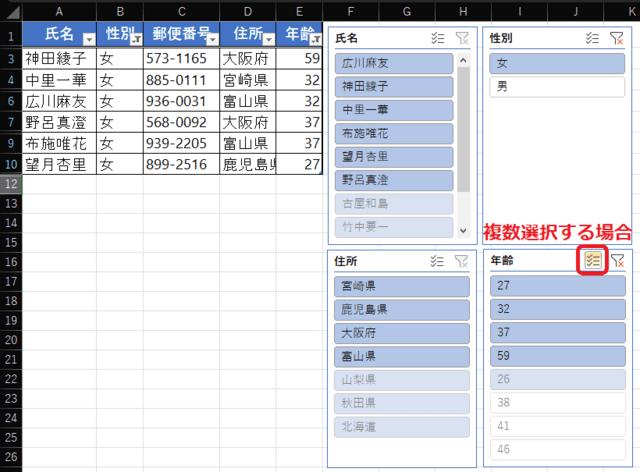Screen dimensions: 640x472
Task: Clear filter in 年齢 slicer
Action: [x=617, y=261]
